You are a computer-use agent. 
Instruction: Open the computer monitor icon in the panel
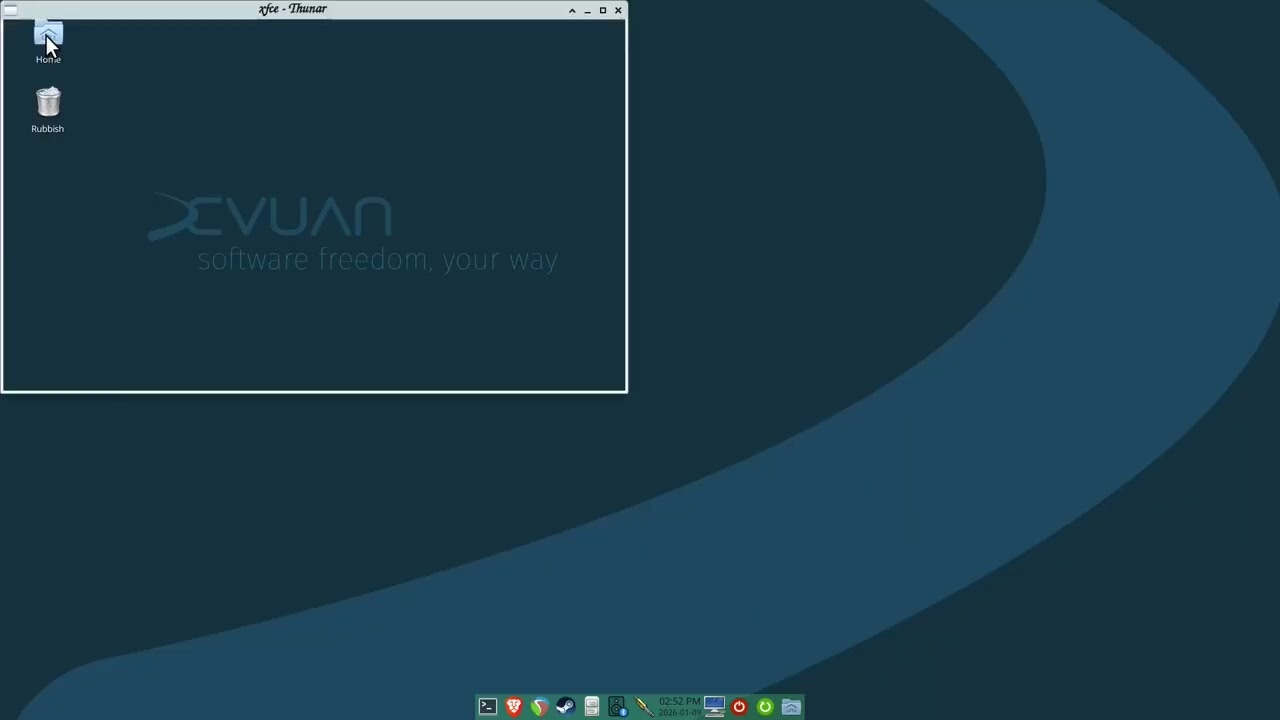[714, 707]
